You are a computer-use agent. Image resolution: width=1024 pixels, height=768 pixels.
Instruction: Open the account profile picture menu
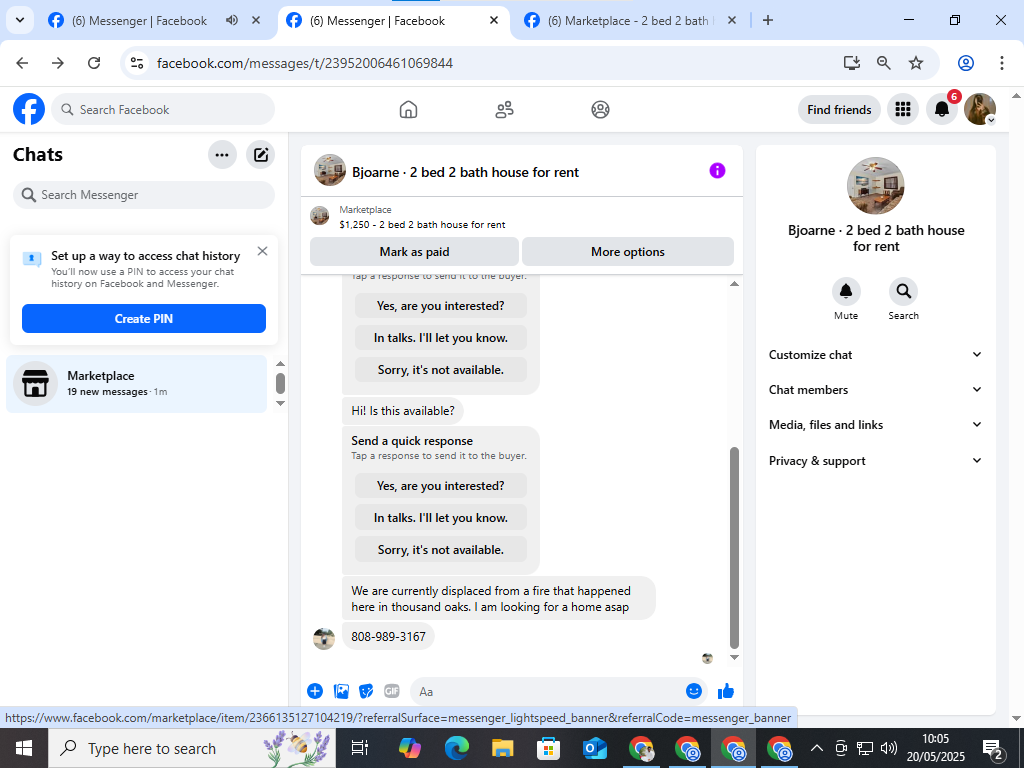980,109
